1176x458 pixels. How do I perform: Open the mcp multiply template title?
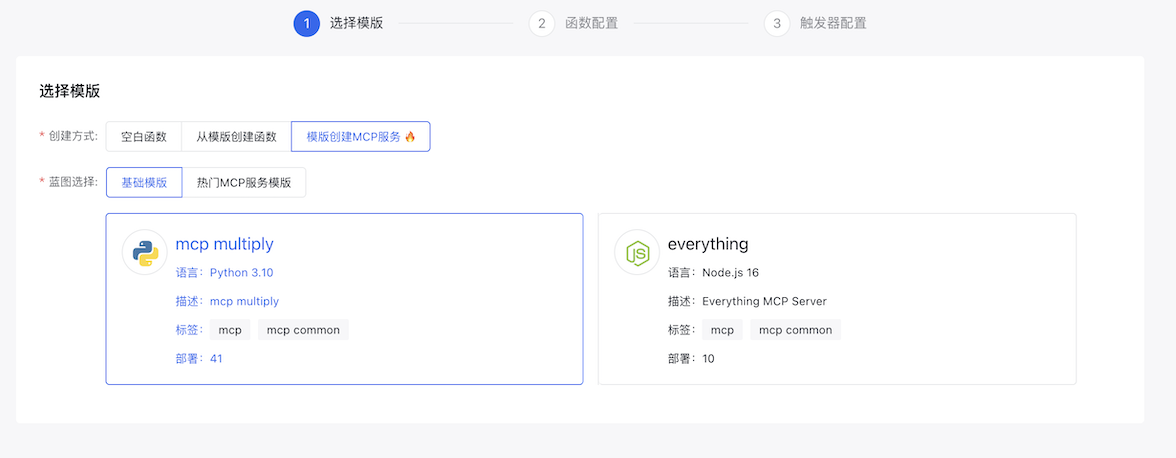point(224,244)
